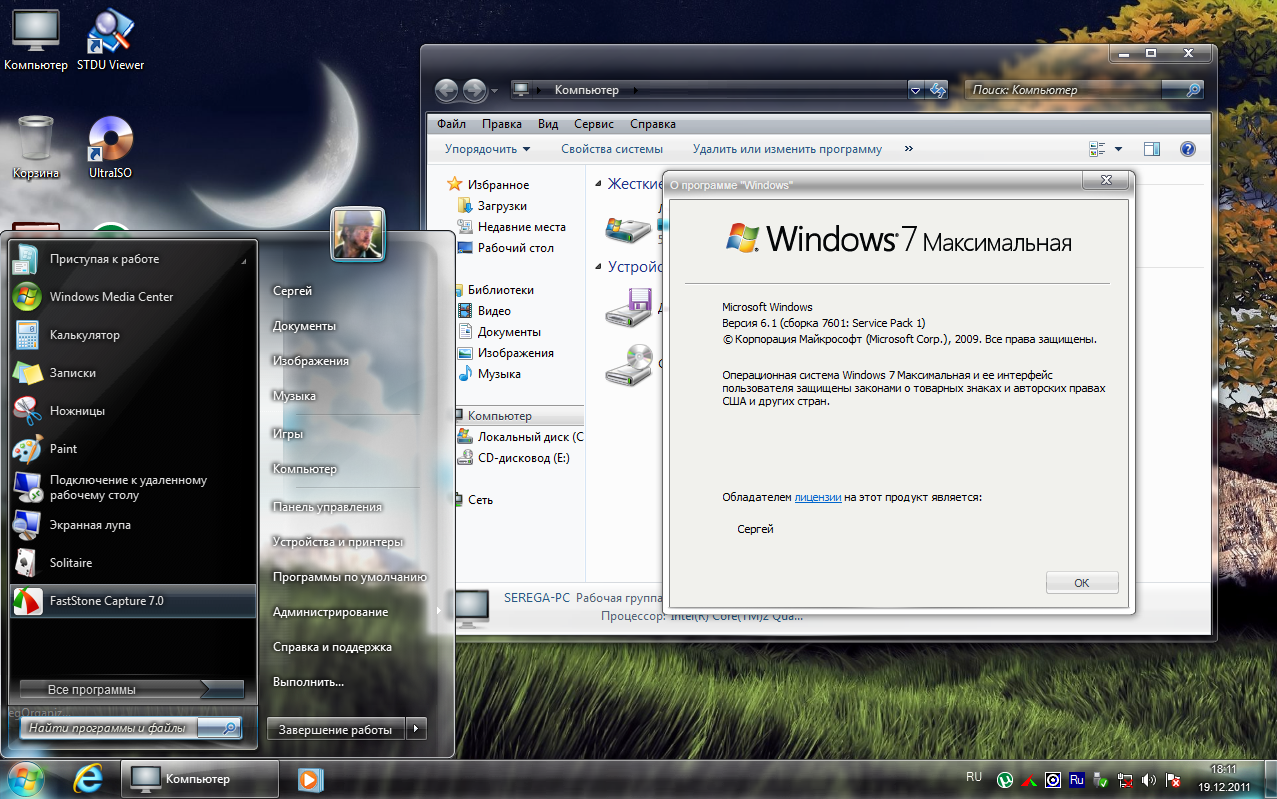Click the Back arrow in Explorer
Image resolution: width=1277 pixels, height=799 pixels.
[447, 90]
